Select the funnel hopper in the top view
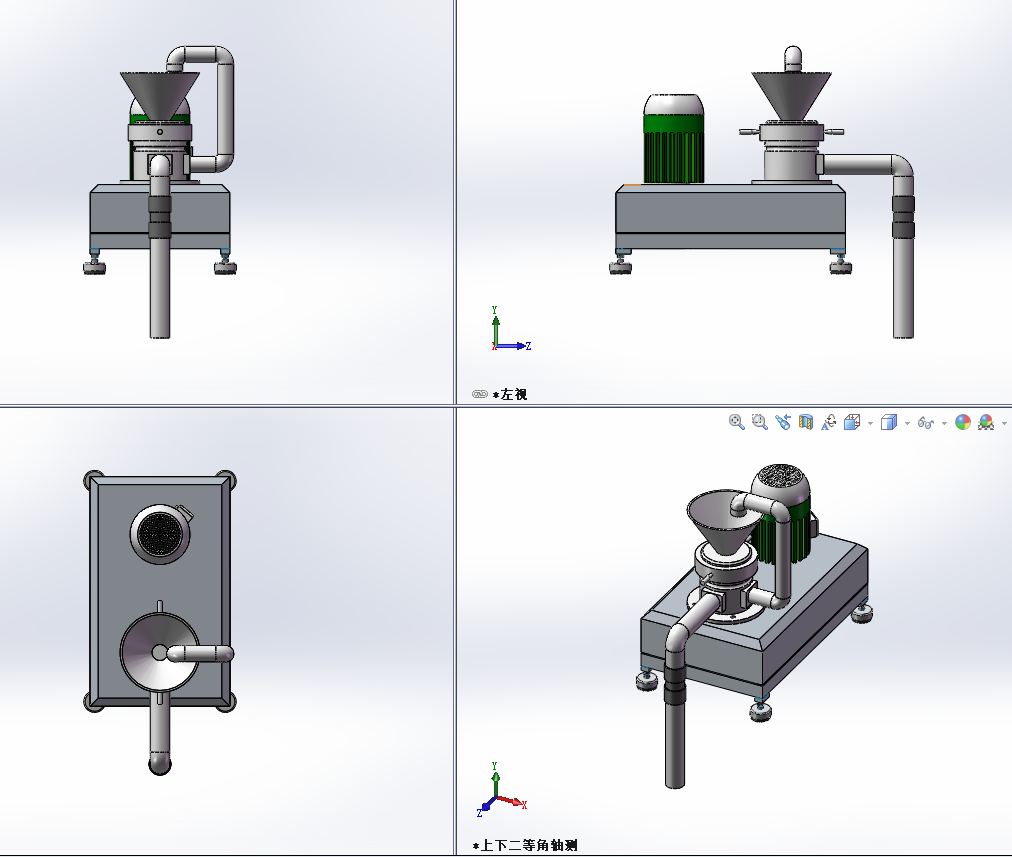The height and width of the screenshot is (857, 1012). [159, 652]
